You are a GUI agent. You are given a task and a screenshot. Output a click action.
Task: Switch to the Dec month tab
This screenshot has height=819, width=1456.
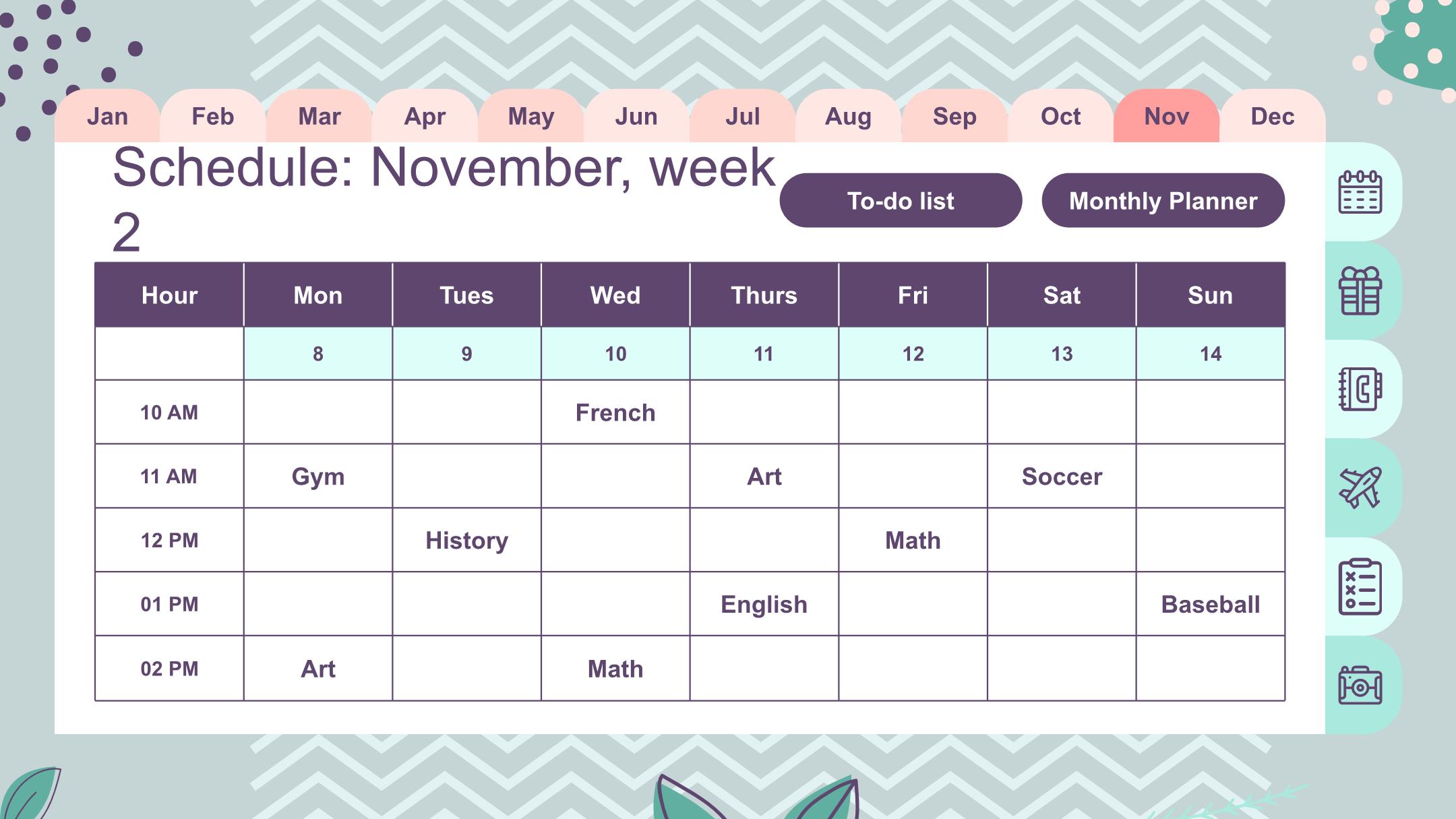point(1273,116)
